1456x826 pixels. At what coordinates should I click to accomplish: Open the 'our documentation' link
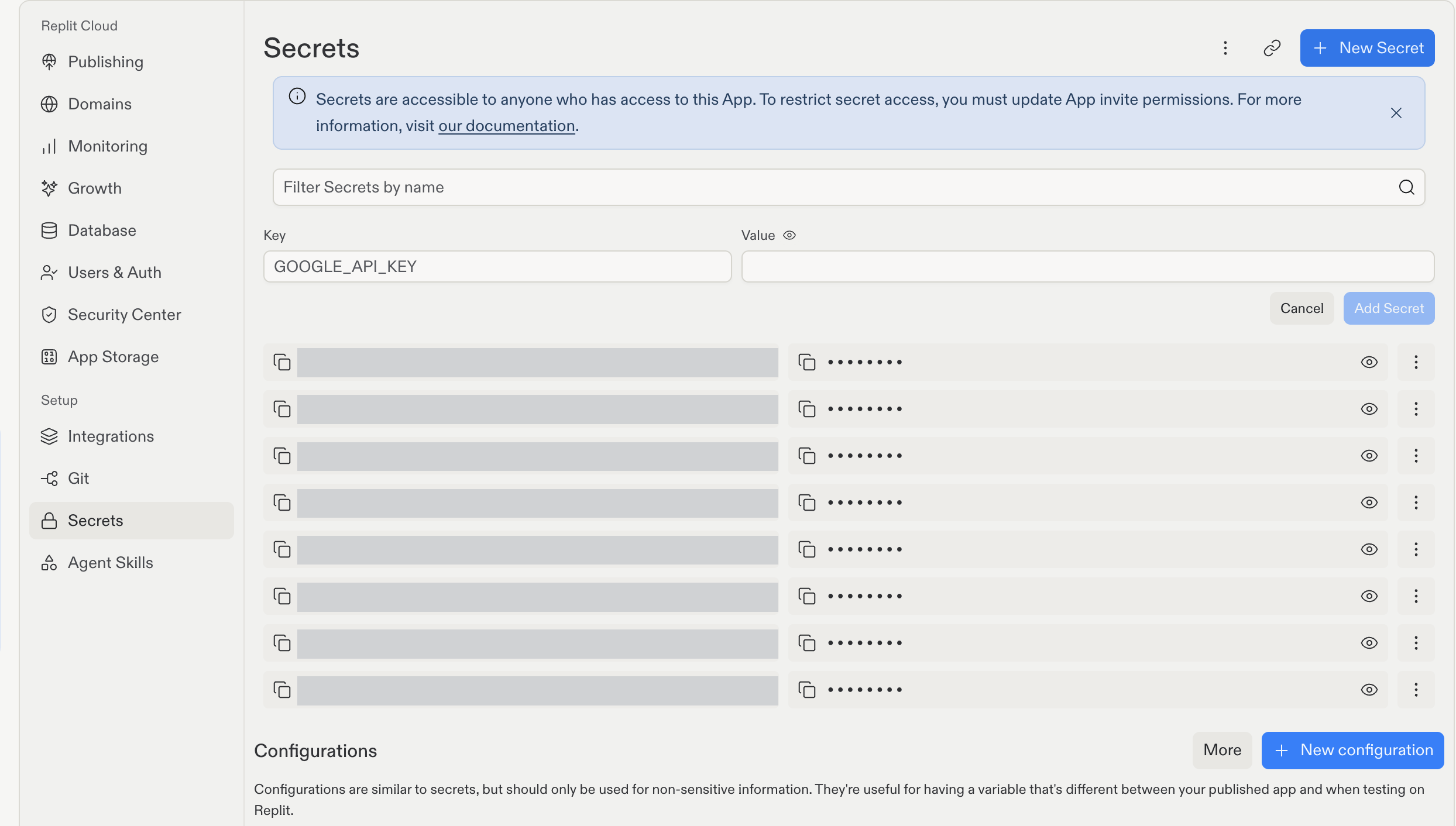[x=507, y=126]
